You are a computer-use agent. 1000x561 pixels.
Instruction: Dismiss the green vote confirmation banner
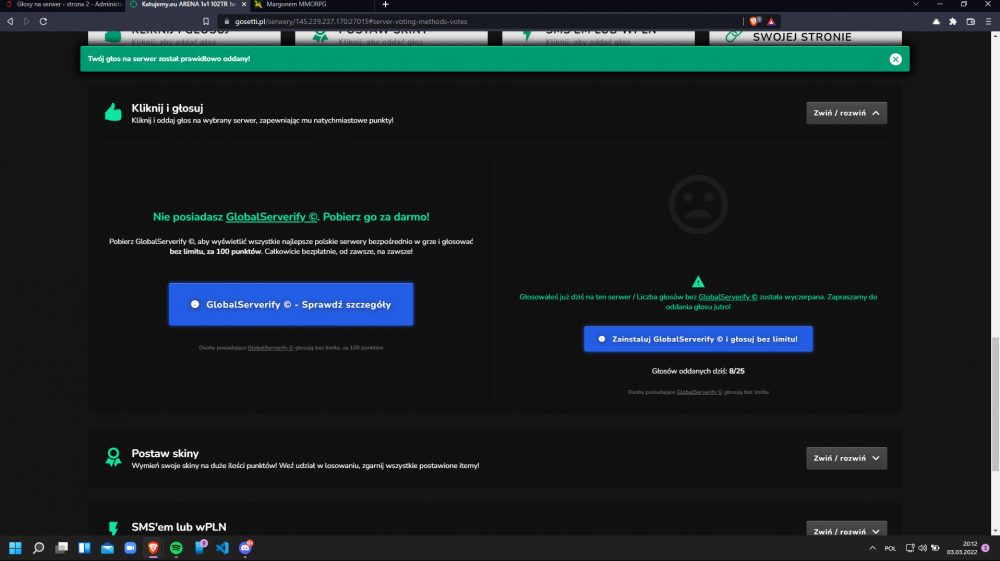click(895, 59)
